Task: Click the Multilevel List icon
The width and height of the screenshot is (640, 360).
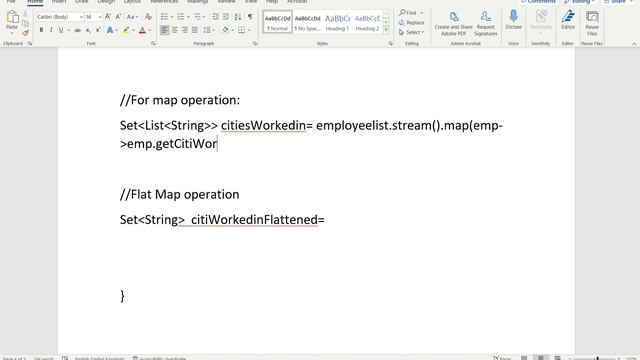Action: coord(197,17)
